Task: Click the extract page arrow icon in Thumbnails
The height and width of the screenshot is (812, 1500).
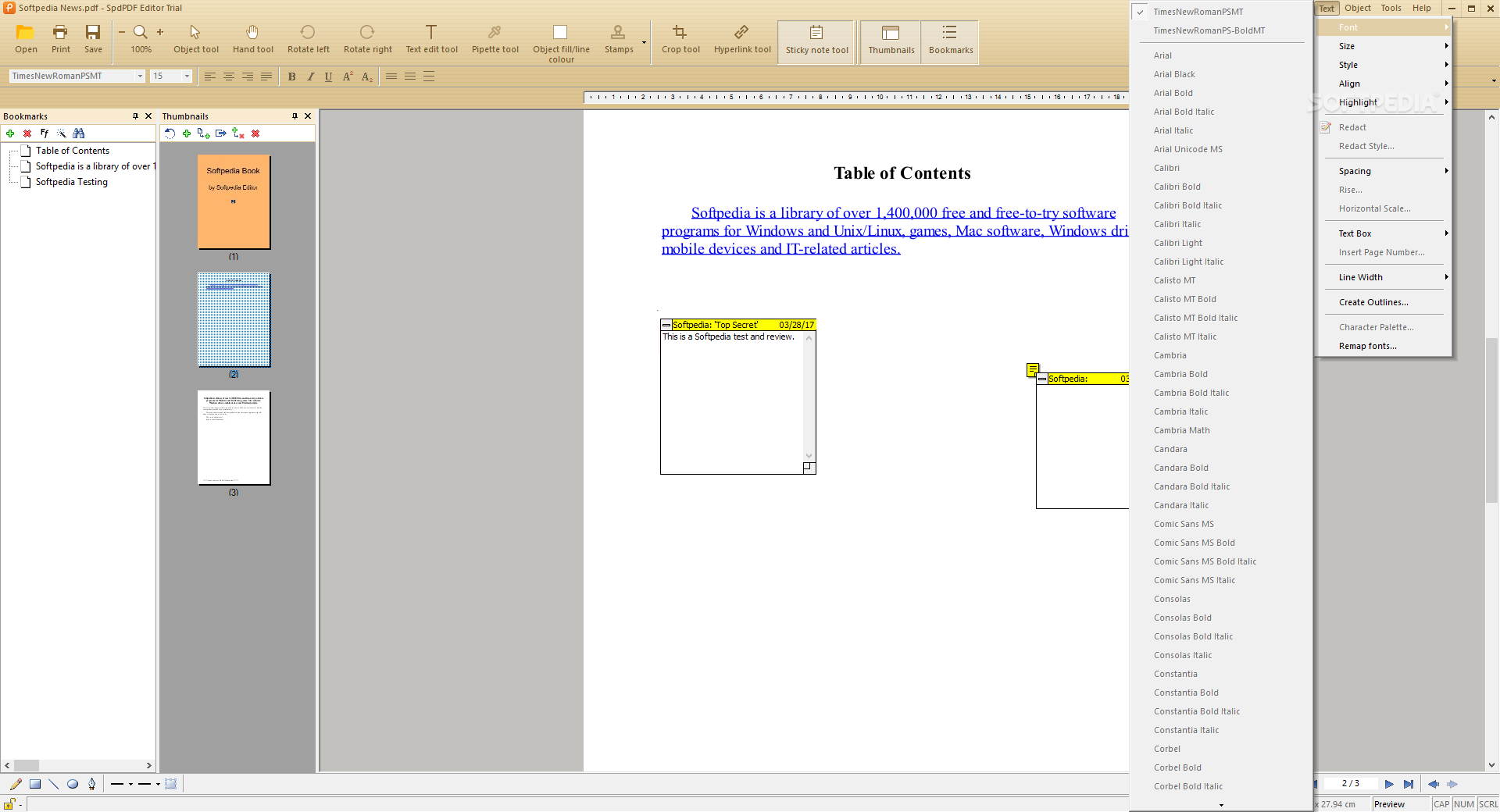Action: pyautogui.click(x=221, y=134)
